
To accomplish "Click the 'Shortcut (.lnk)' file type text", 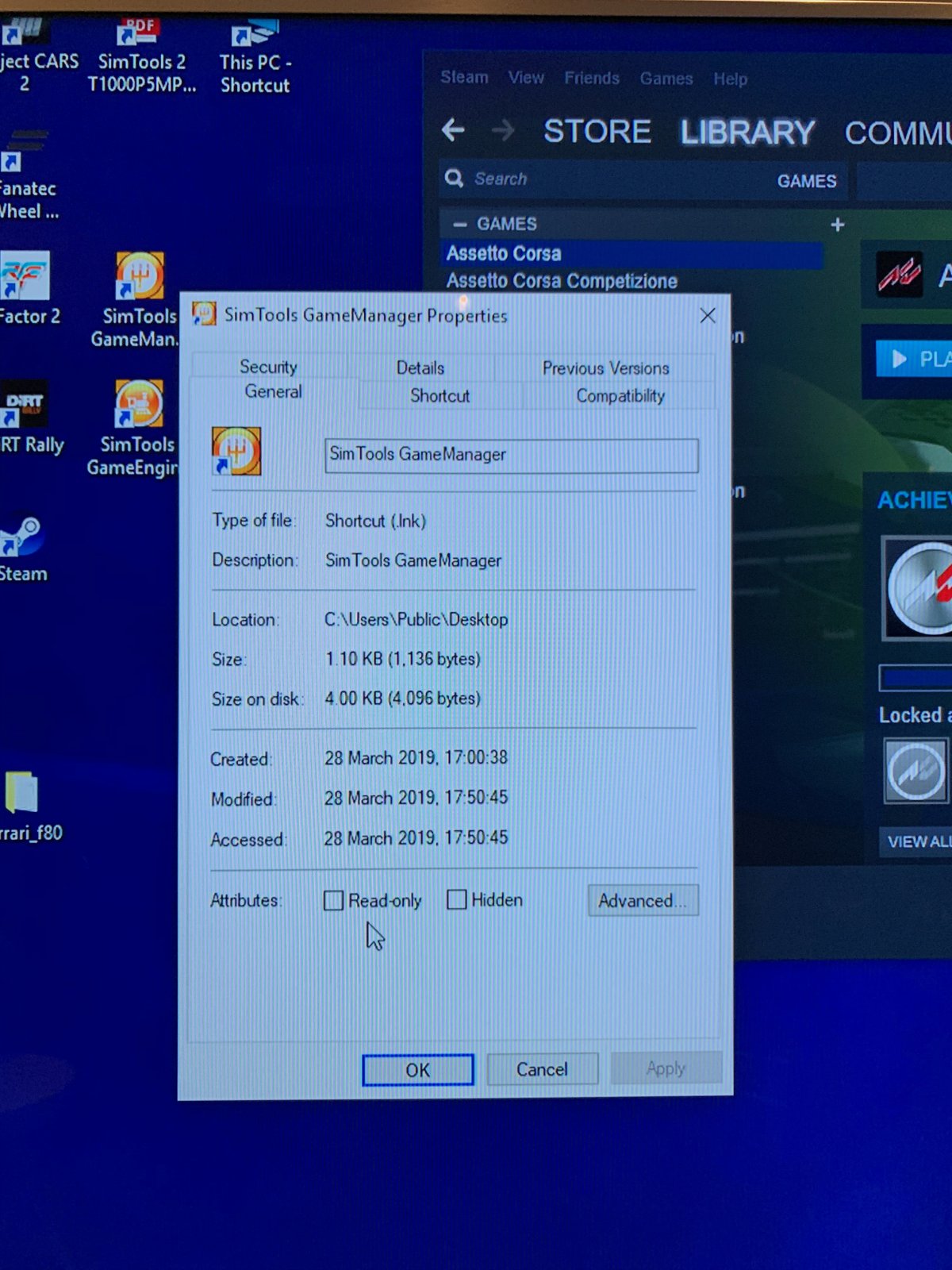I will point(375,521).
